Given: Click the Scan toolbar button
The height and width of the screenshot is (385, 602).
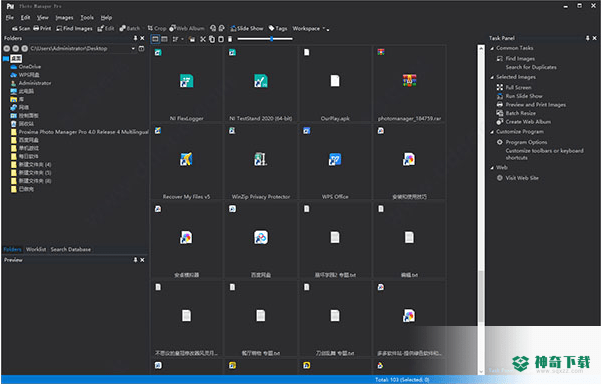Looking at the screenshot, I should click(21, 28).
